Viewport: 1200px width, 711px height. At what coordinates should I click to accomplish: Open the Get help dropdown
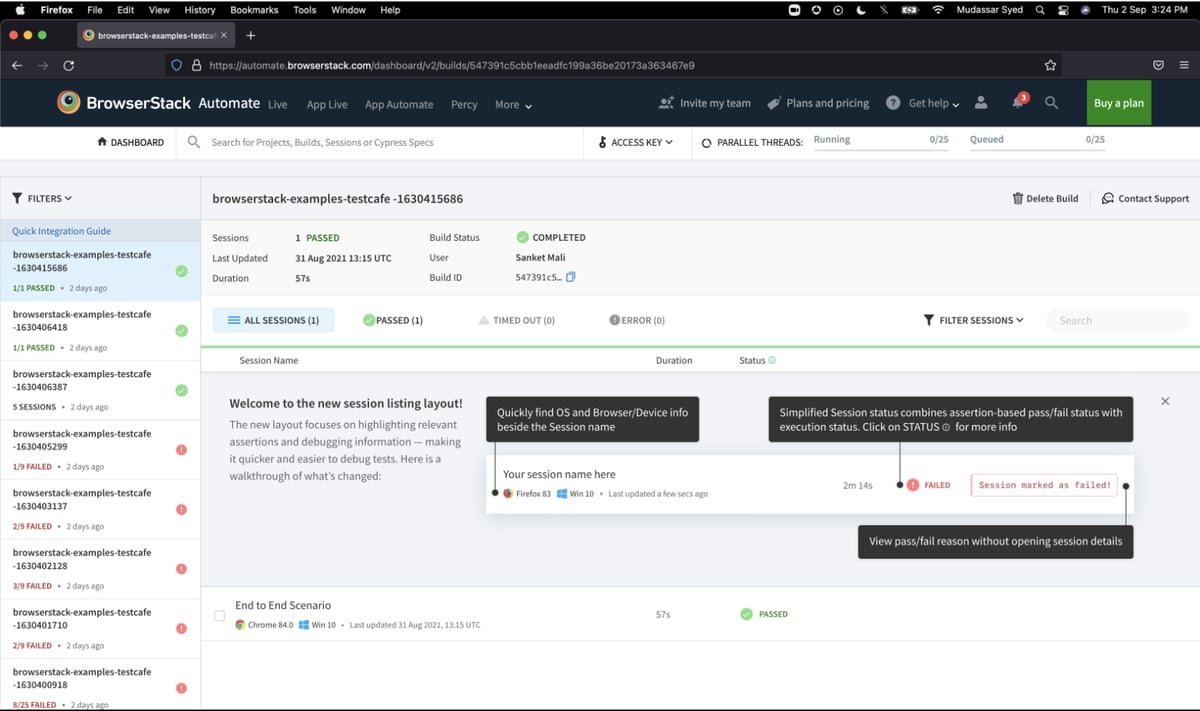click(923, 103)
